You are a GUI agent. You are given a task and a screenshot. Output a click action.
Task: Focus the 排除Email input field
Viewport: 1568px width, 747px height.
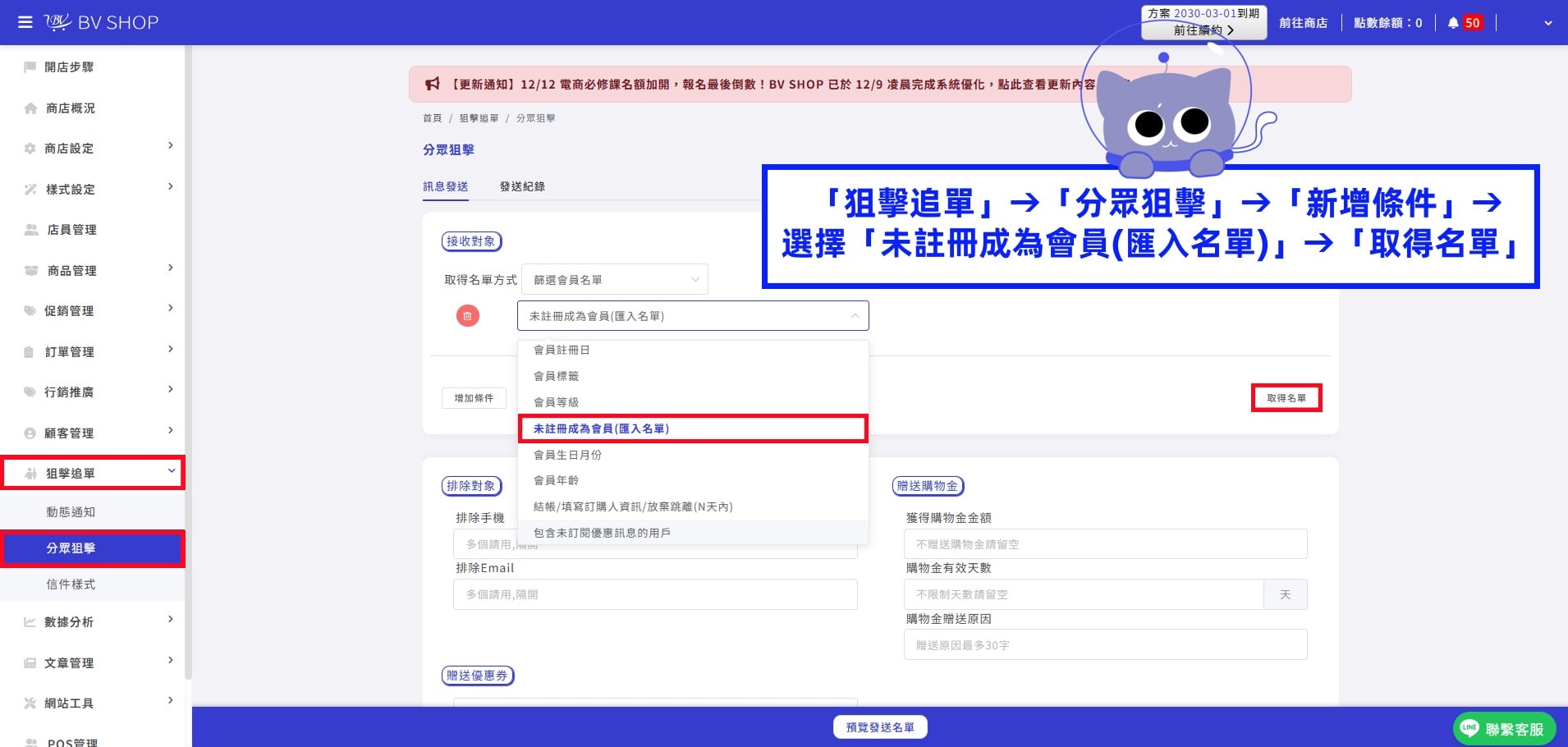655,594
